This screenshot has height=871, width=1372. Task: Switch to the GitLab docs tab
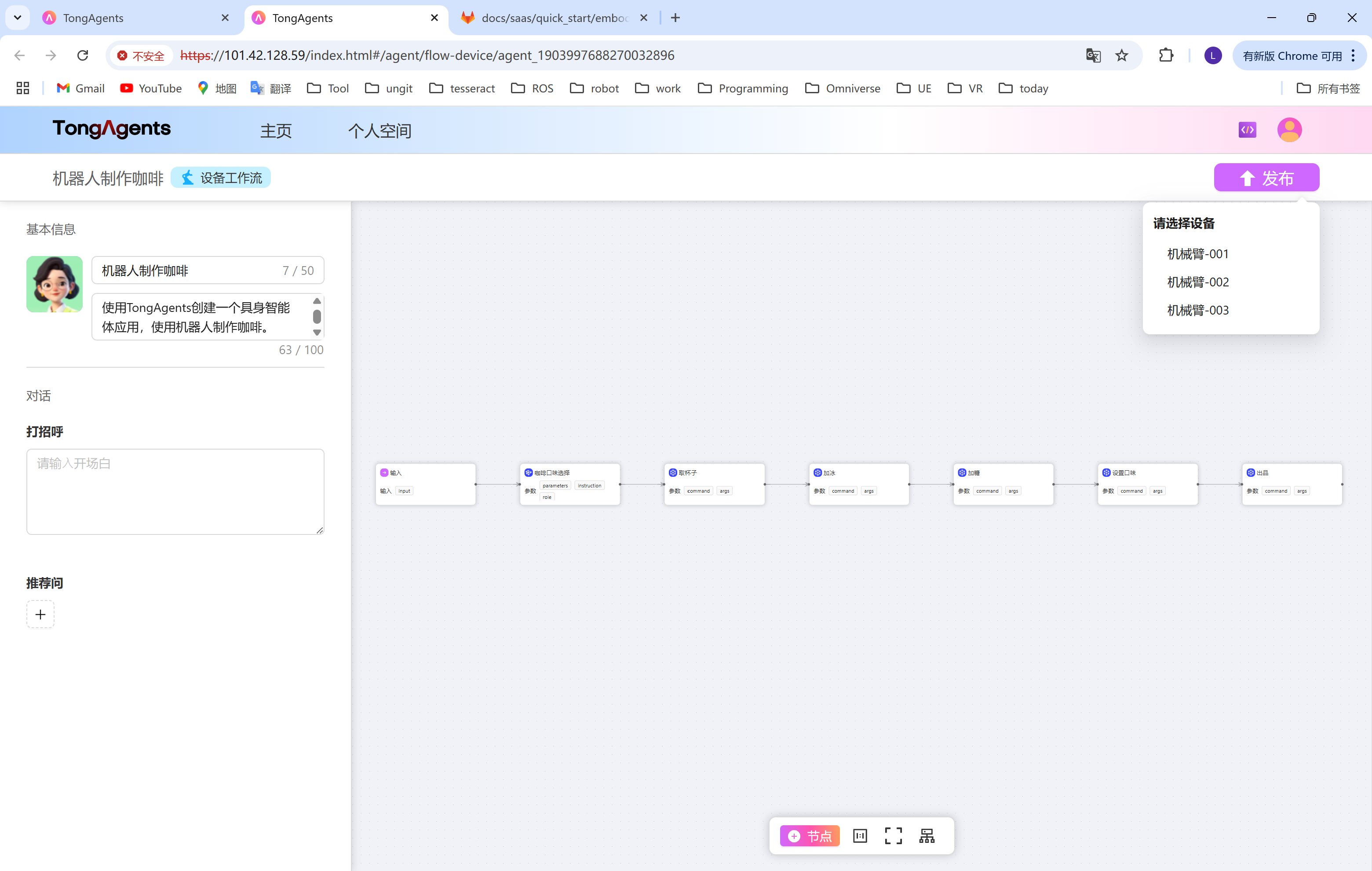[x=553, y=18]
